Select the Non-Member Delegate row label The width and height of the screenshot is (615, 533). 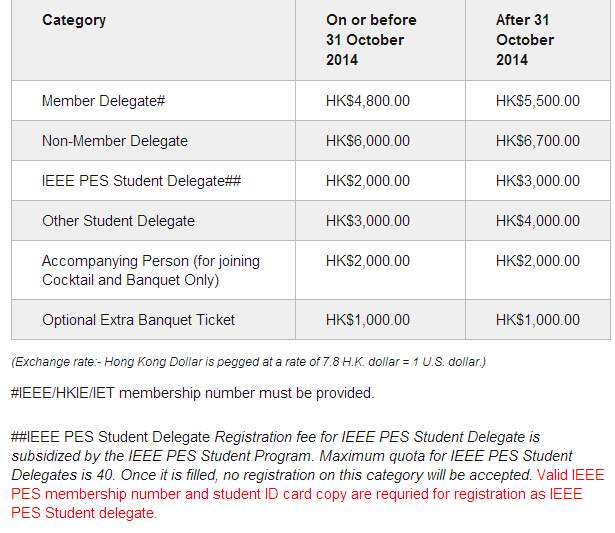tap(115, 141)
